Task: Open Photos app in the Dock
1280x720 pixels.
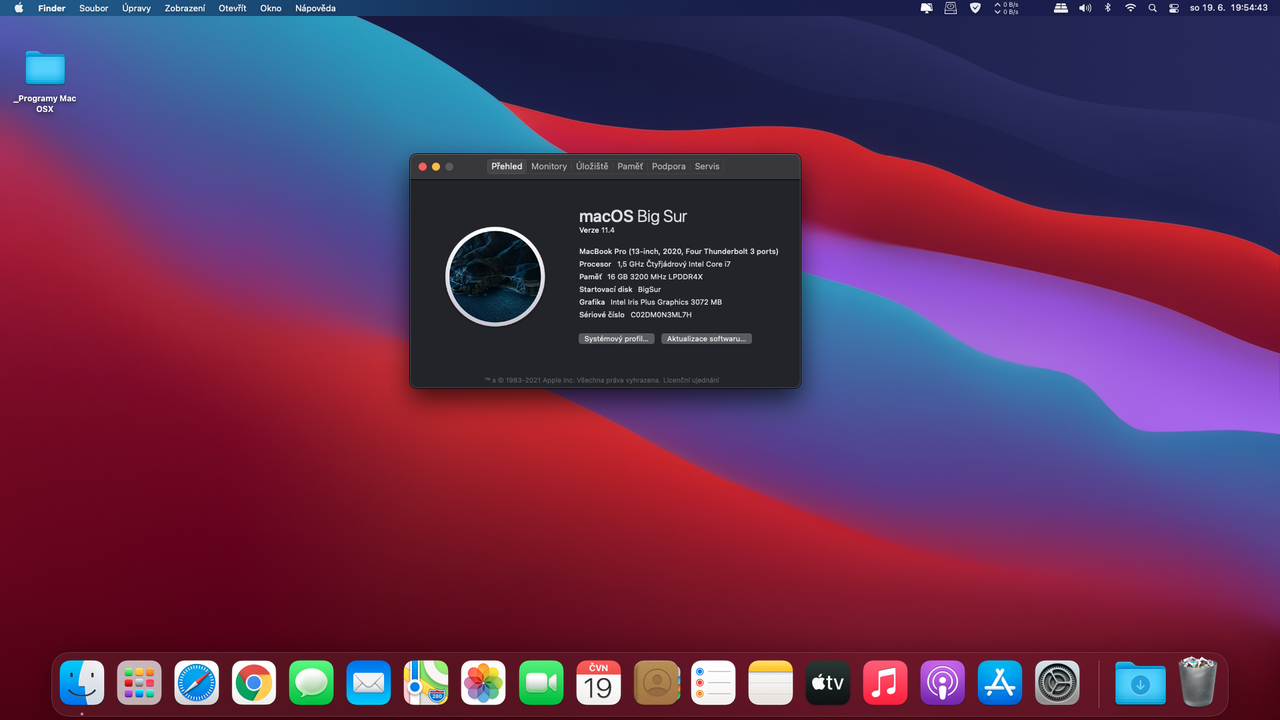Action: [484, 683]
